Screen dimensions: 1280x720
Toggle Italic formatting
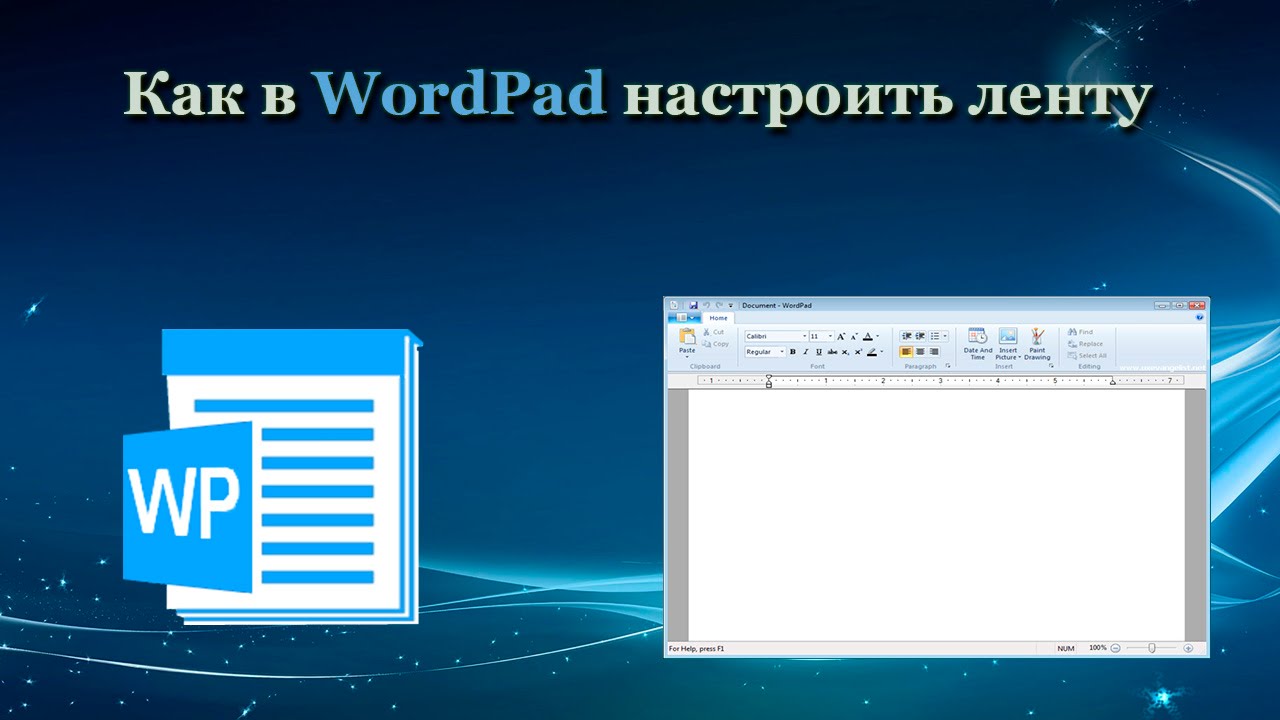(806, 352)
